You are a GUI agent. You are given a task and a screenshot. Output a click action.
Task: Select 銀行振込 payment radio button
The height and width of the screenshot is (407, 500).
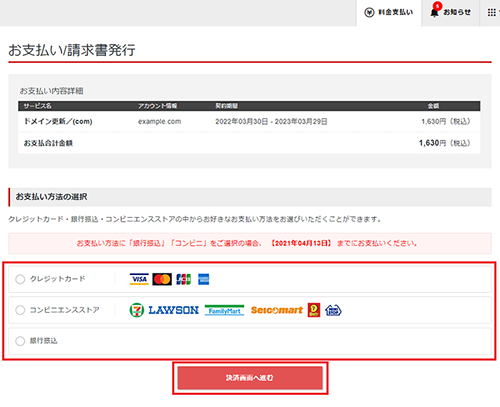(20, 341)
